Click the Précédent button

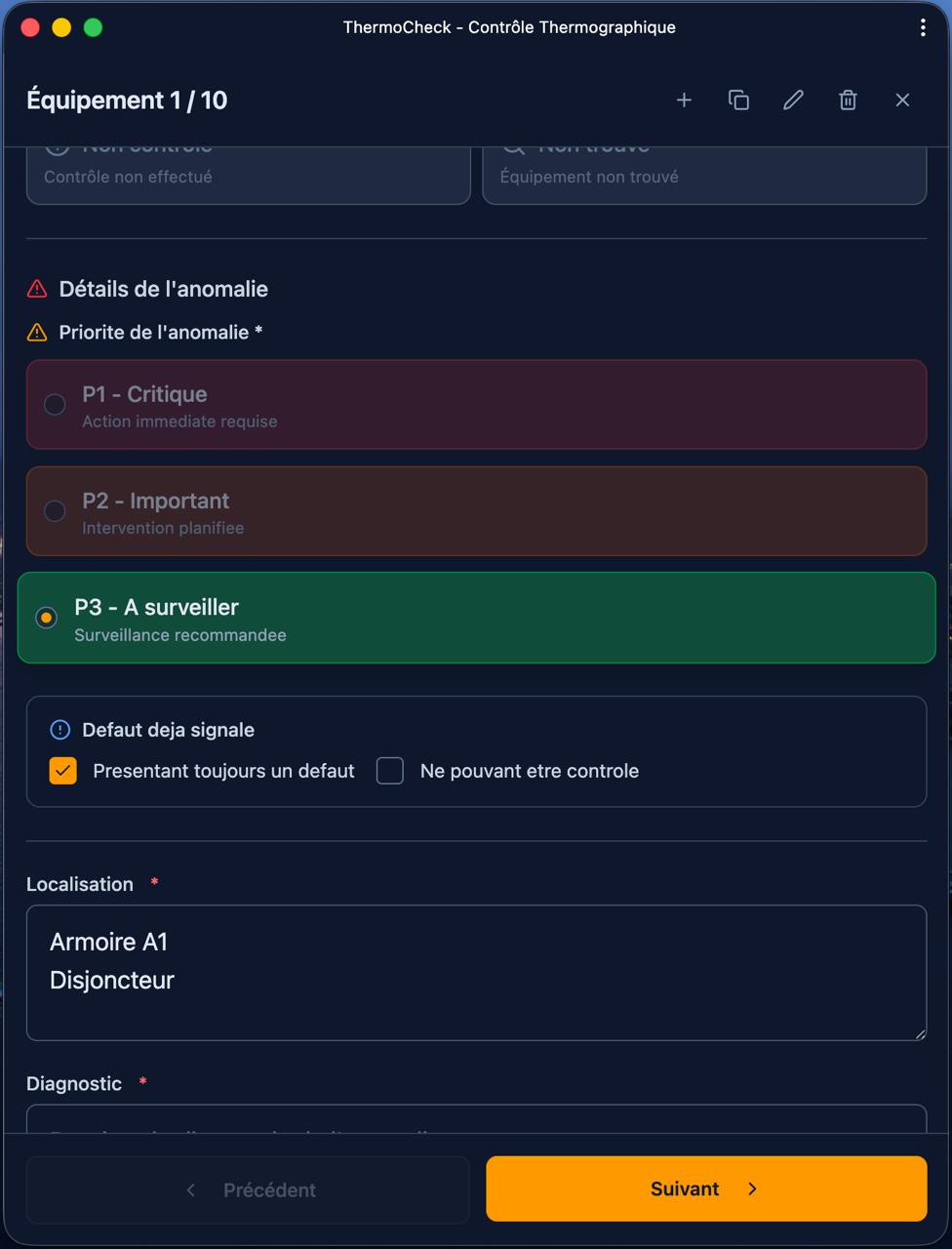[248, 1189]
